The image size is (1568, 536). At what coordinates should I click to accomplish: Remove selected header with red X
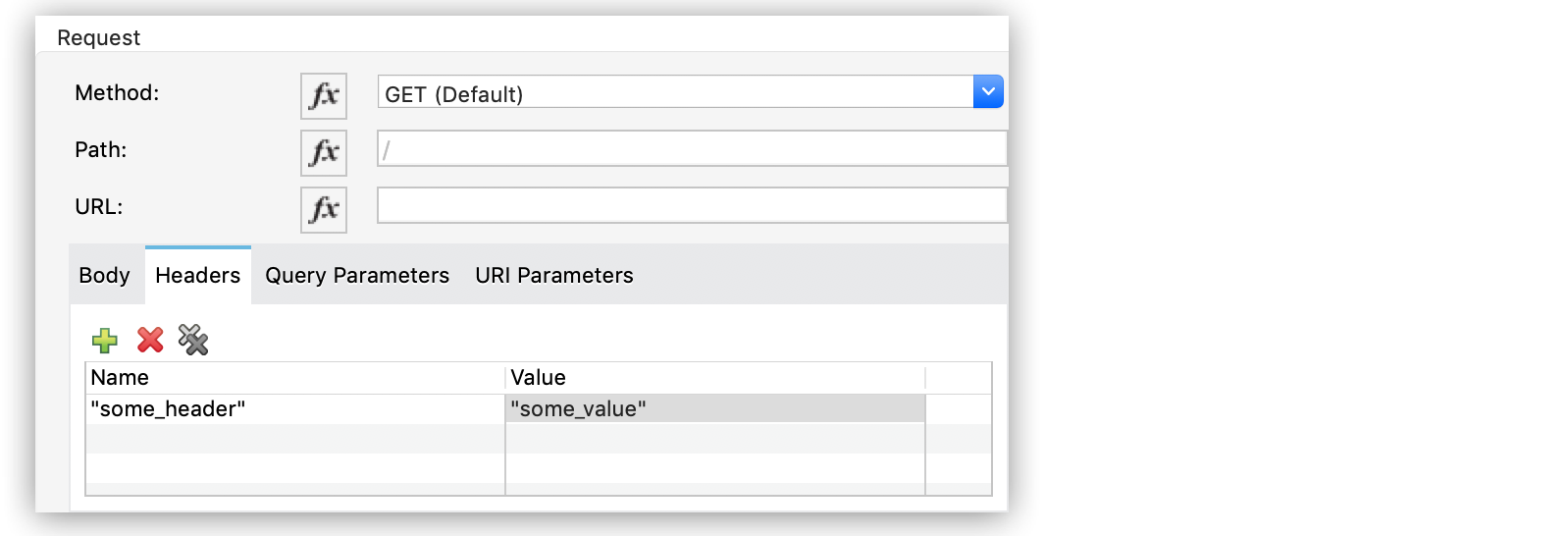coord(150,340)
